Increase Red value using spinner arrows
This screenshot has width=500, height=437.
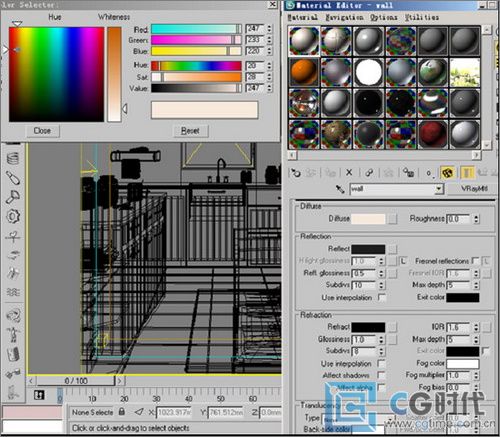click(269, 26)
